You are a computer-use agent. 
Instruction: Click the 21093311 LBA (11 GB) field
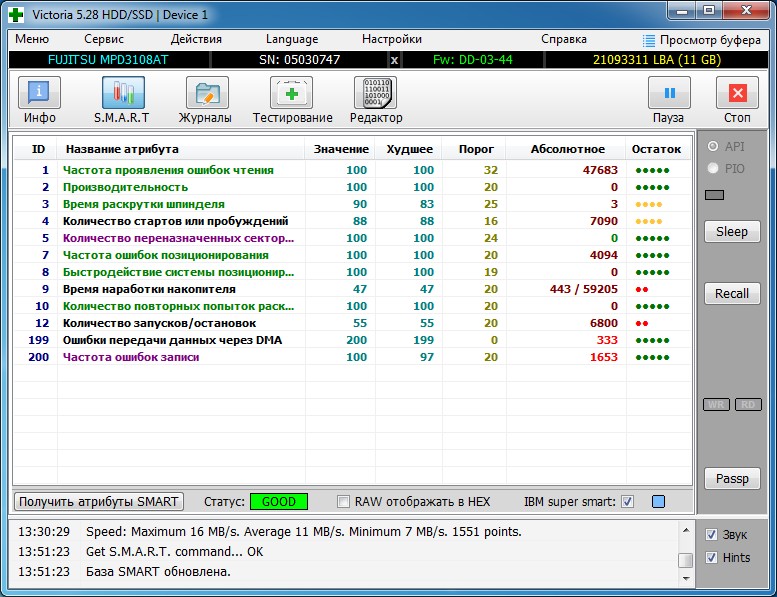[x=657, y=60]
